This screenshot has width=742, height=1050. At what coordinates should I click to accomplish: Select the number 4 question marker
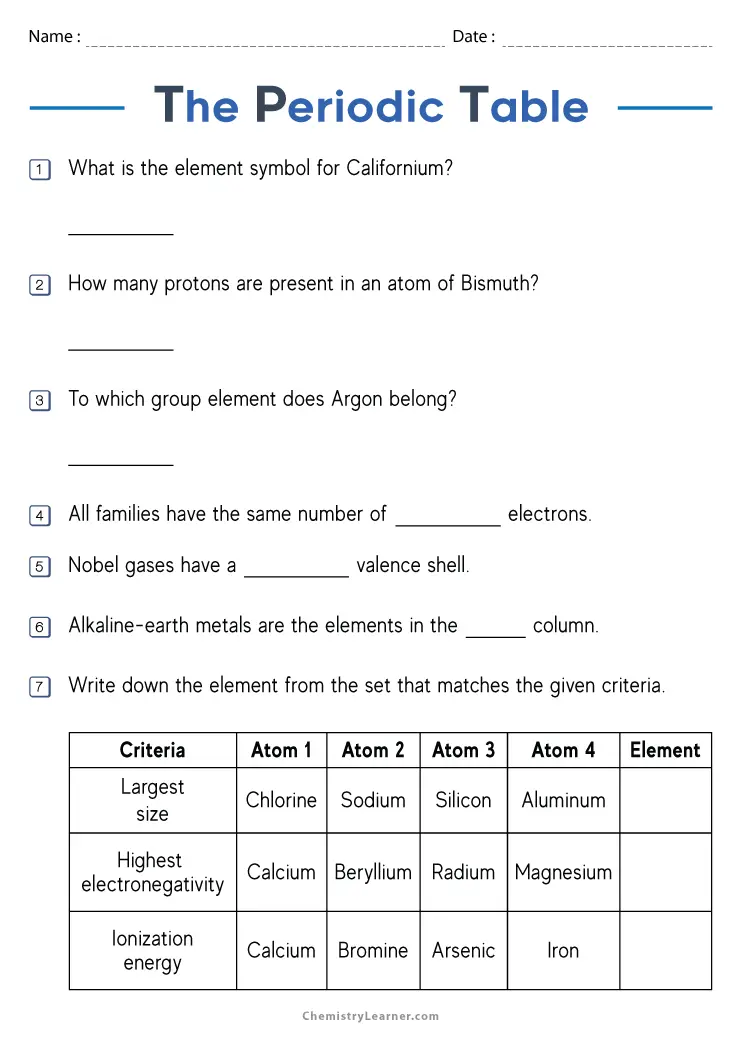pos(40,516)
